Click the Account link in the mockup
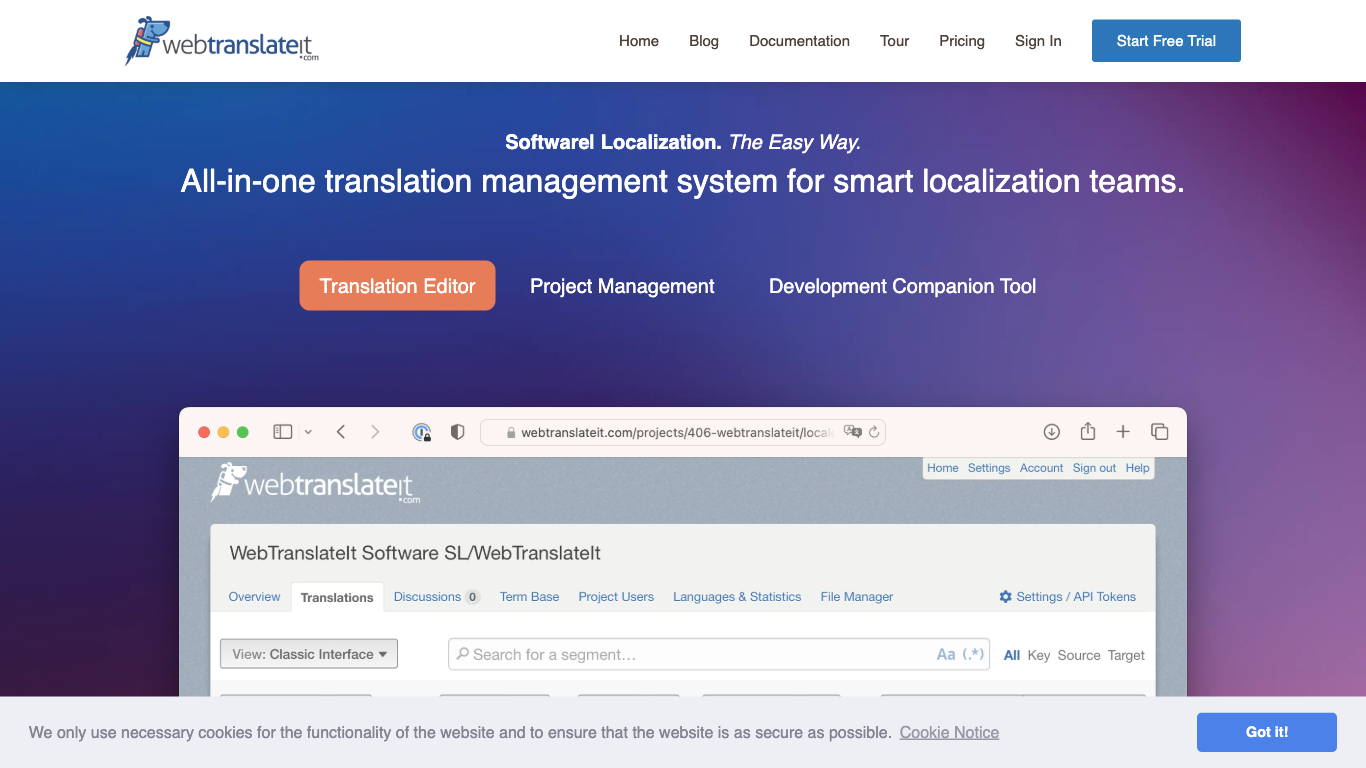1366x768 pixels. tap(1041, 468)
